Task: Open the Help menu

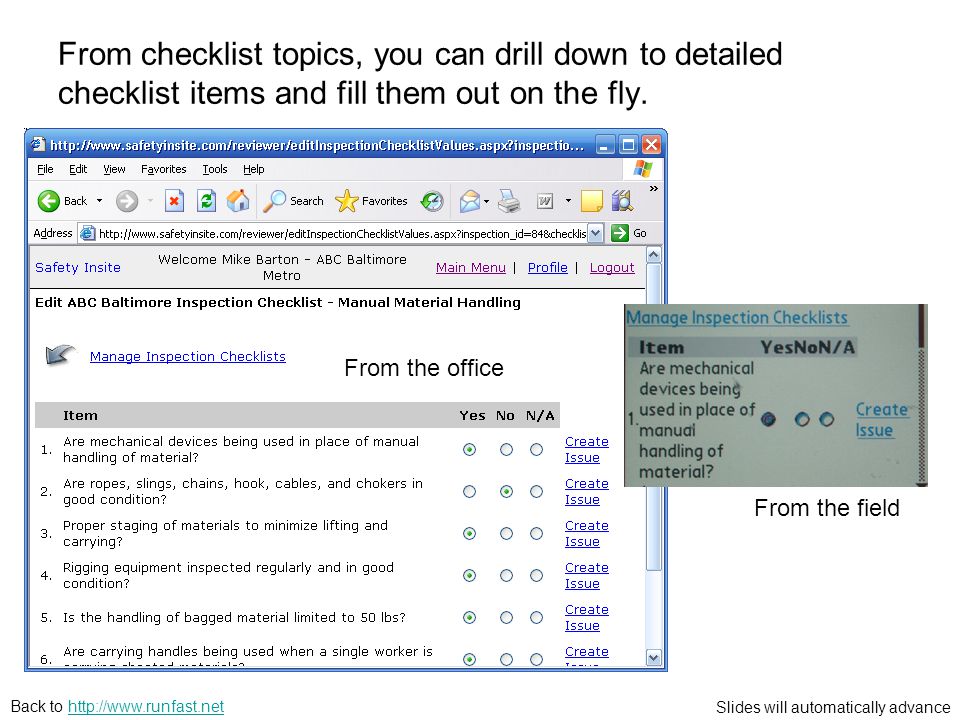Action: tap(253, 169)
